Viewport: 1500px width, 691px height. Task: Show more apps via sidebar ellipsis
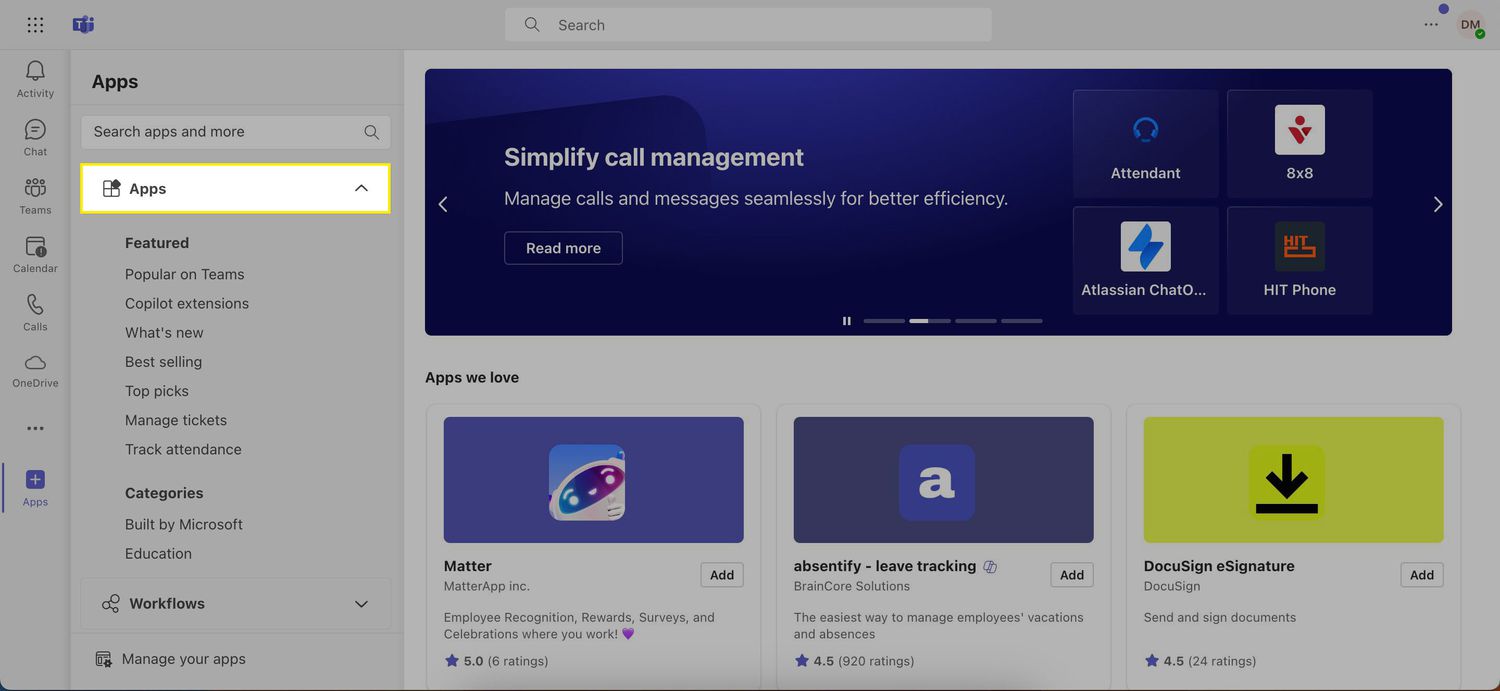pyautogui.click(x=35, y=428)
